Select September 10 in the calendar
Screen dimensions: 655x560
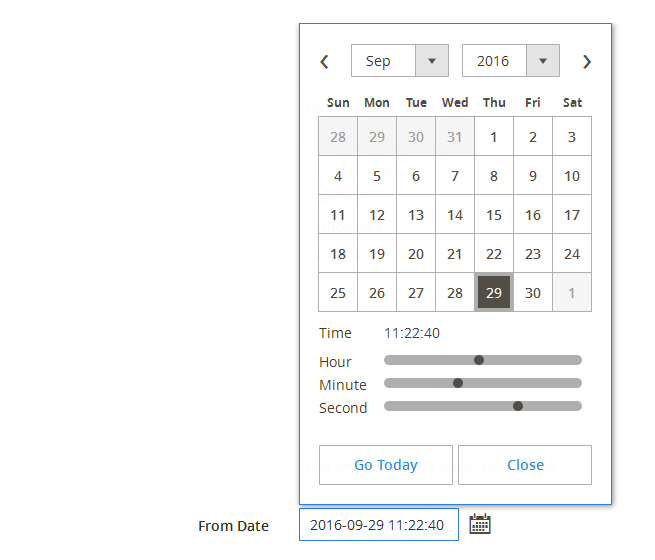point(572,176)
